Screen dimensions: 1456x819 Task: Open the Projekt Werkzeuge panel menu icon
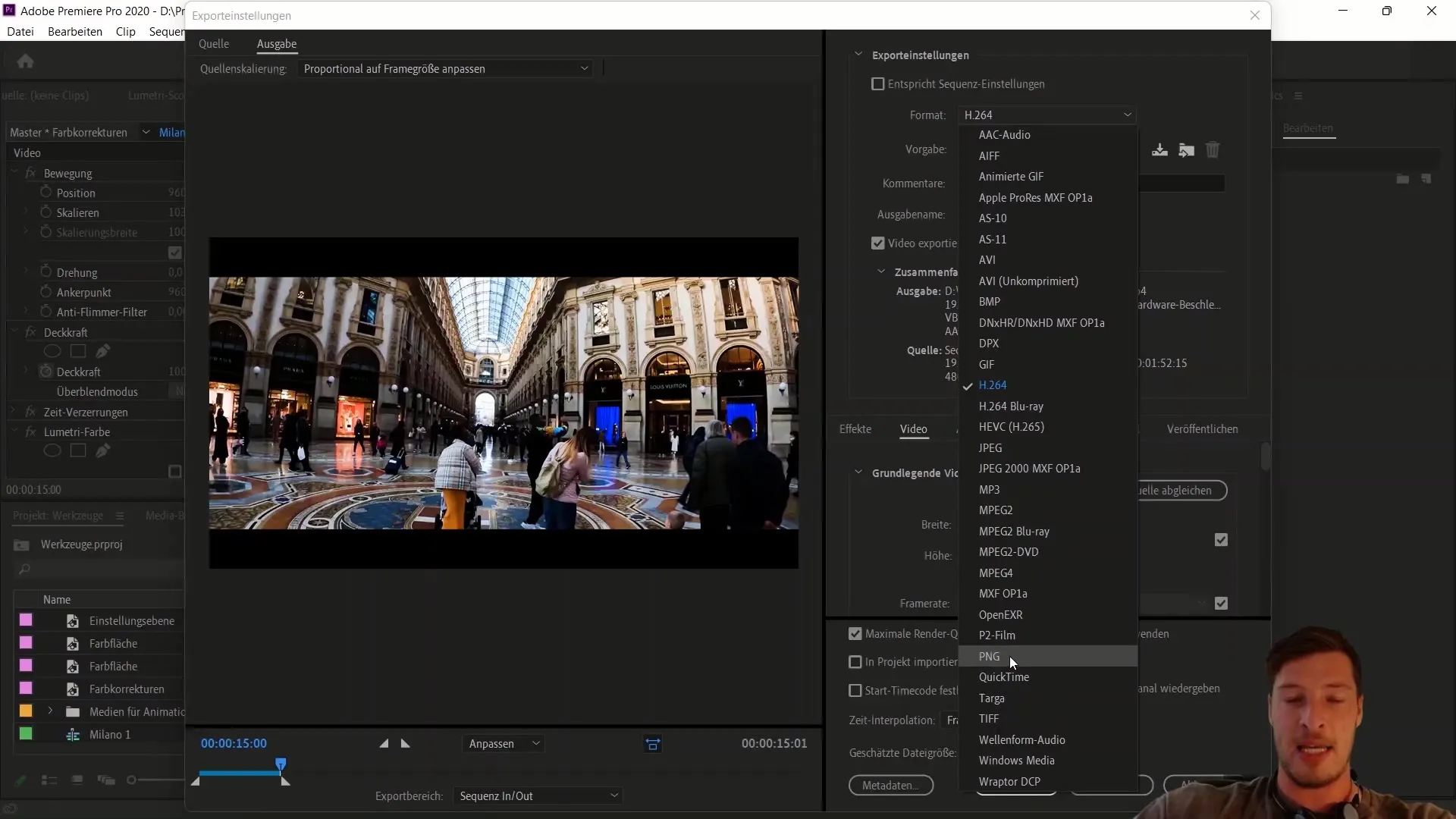119,516
